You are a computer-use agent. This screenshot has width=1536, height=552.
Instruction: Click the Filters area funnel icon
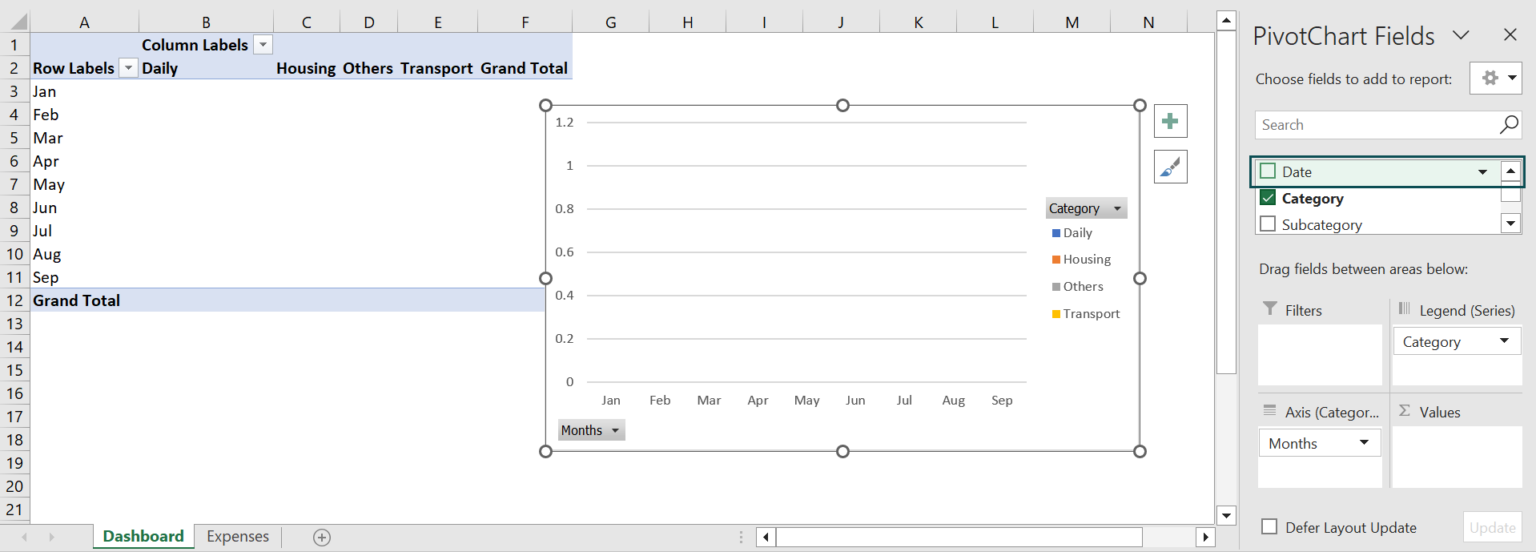pos(1270,310)
